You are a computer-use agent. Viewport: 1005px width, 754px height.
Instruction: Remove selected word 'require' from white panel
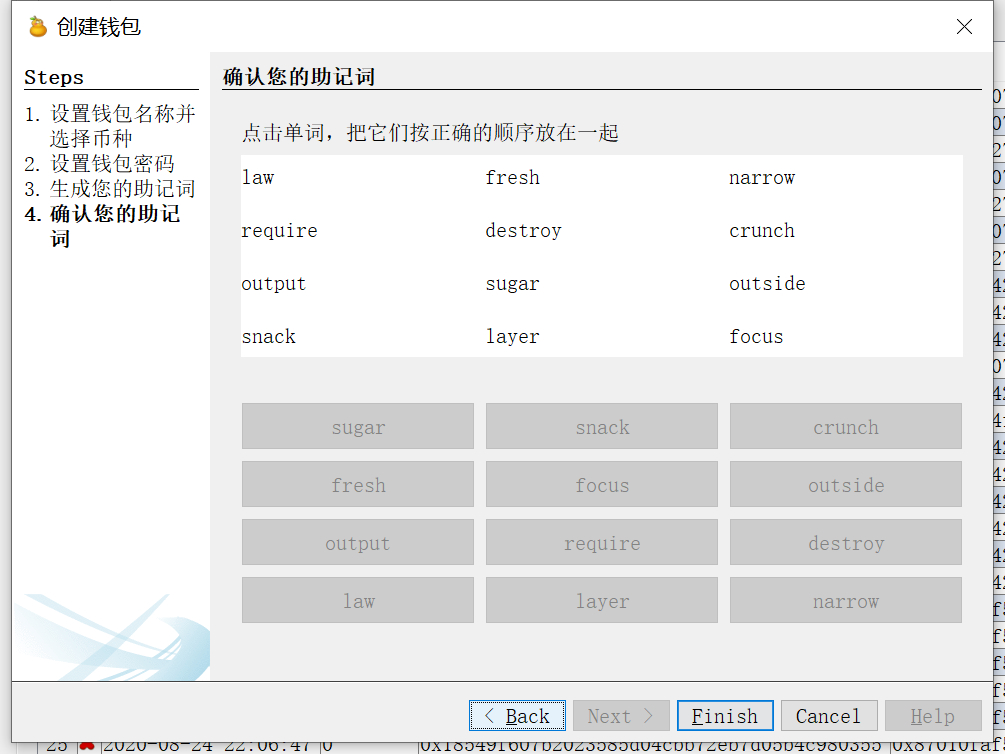pos(279,231)
